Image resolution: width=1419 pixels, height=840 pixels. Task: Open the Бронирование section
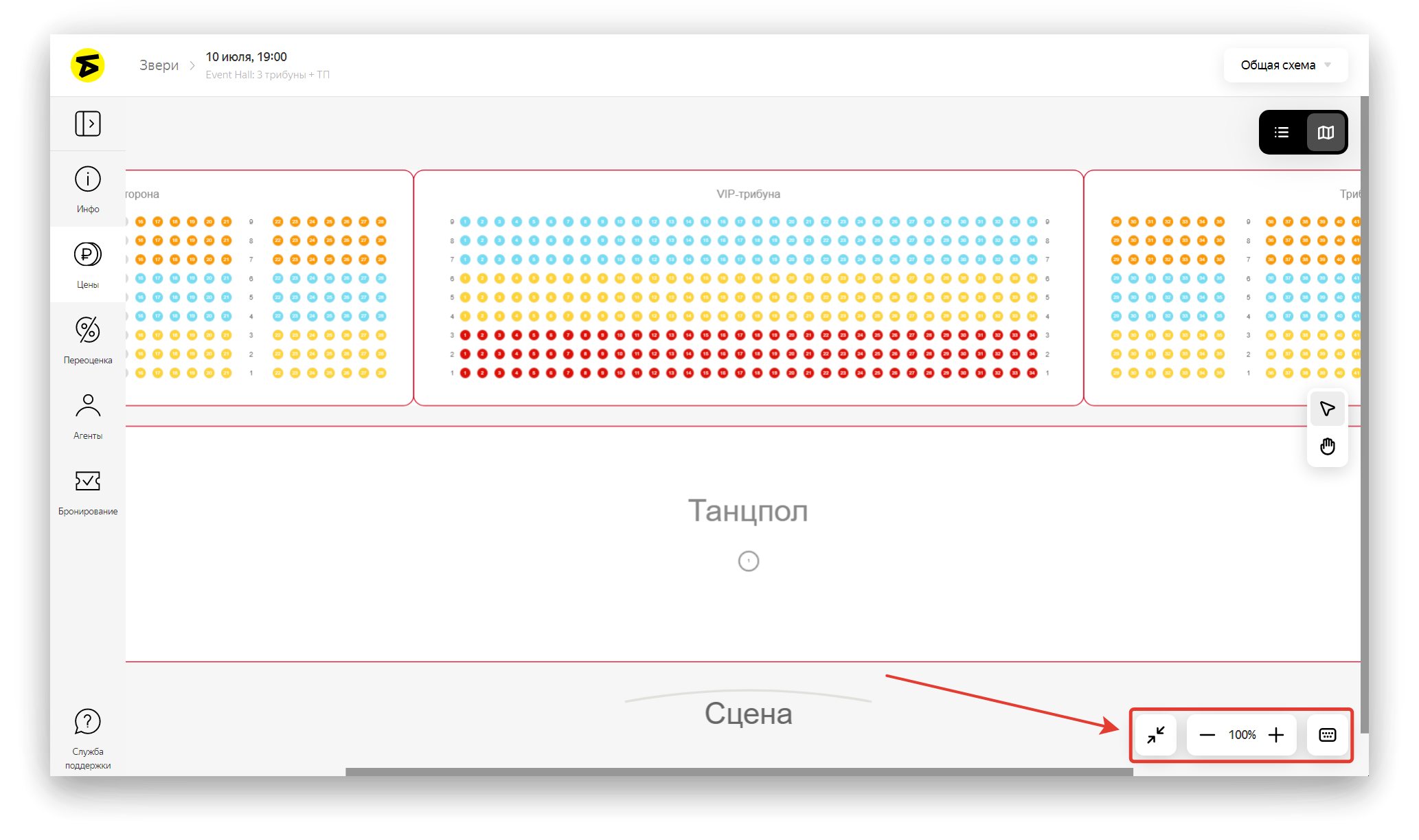pyautogui.click(x=88, y=491)
